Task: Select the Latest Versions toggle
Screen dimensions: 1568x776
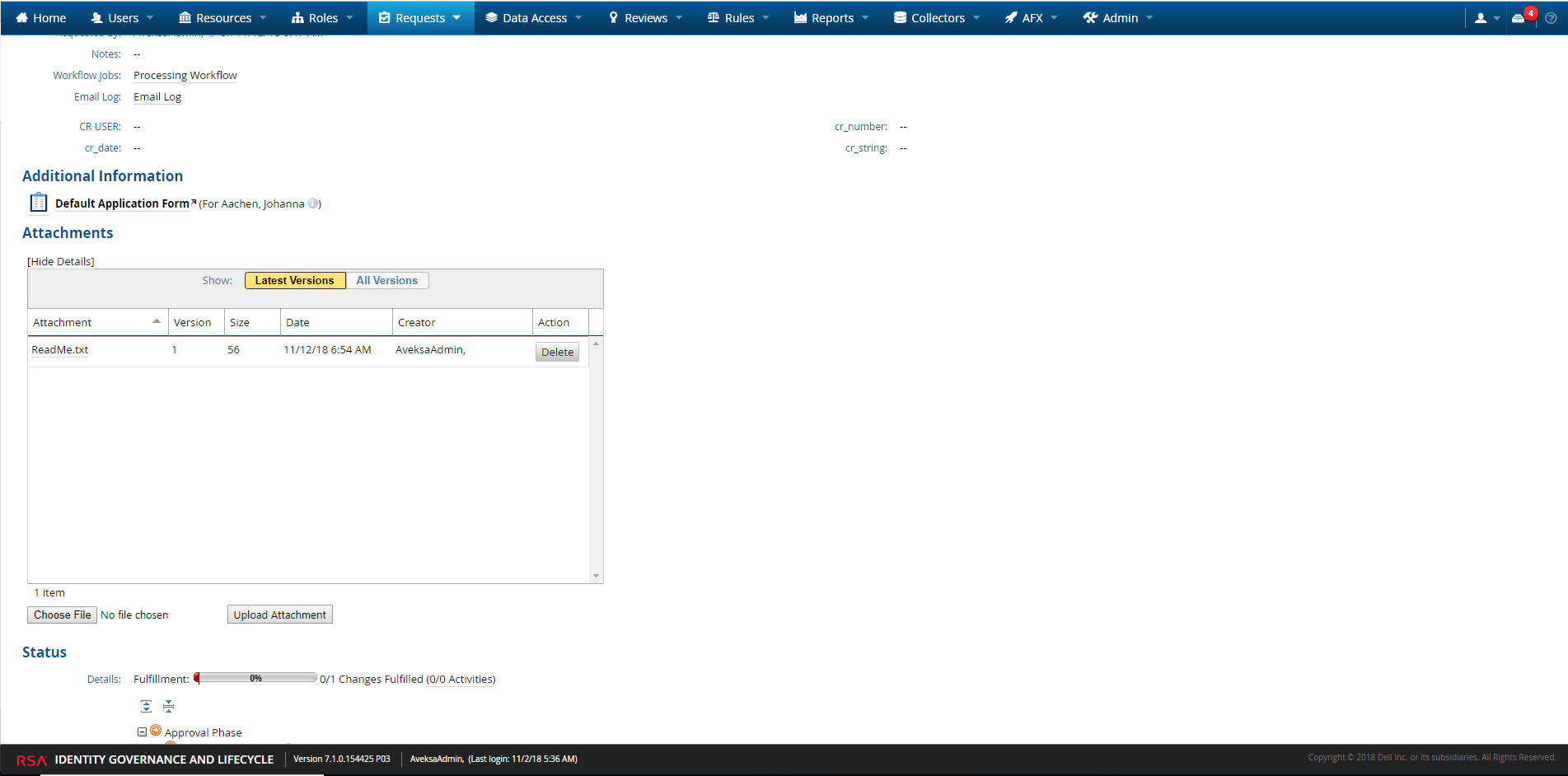Action: coord(294,280)
